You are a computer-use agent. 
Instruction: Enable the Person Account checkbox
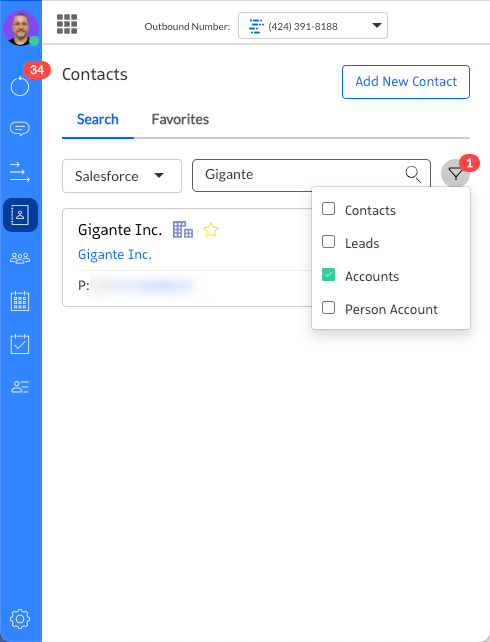coord(328,307)
